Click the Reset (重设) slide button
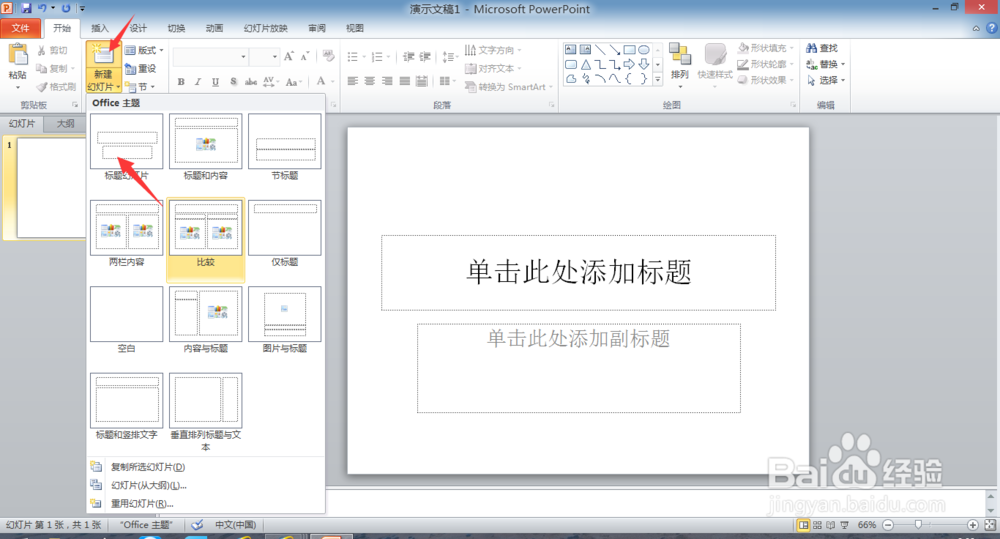The image size is (1000, 539). pyautogui.click(x=141, y=69)
